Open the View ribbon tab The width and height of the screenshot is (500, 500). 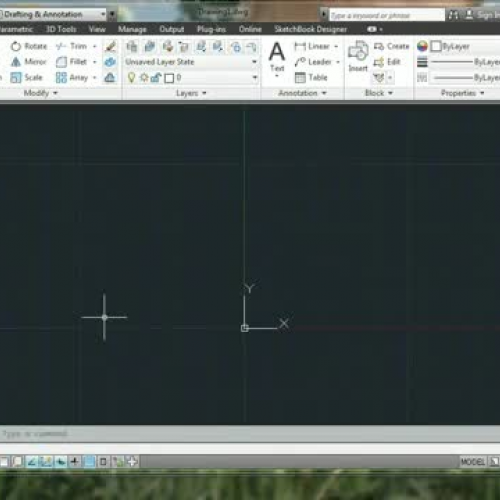[97, 29]
